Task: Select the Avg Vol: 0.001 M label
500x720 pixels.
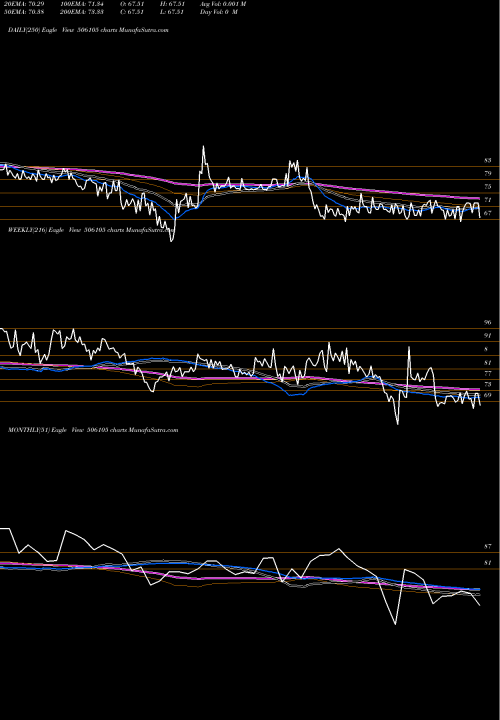Action: (223, 4)
